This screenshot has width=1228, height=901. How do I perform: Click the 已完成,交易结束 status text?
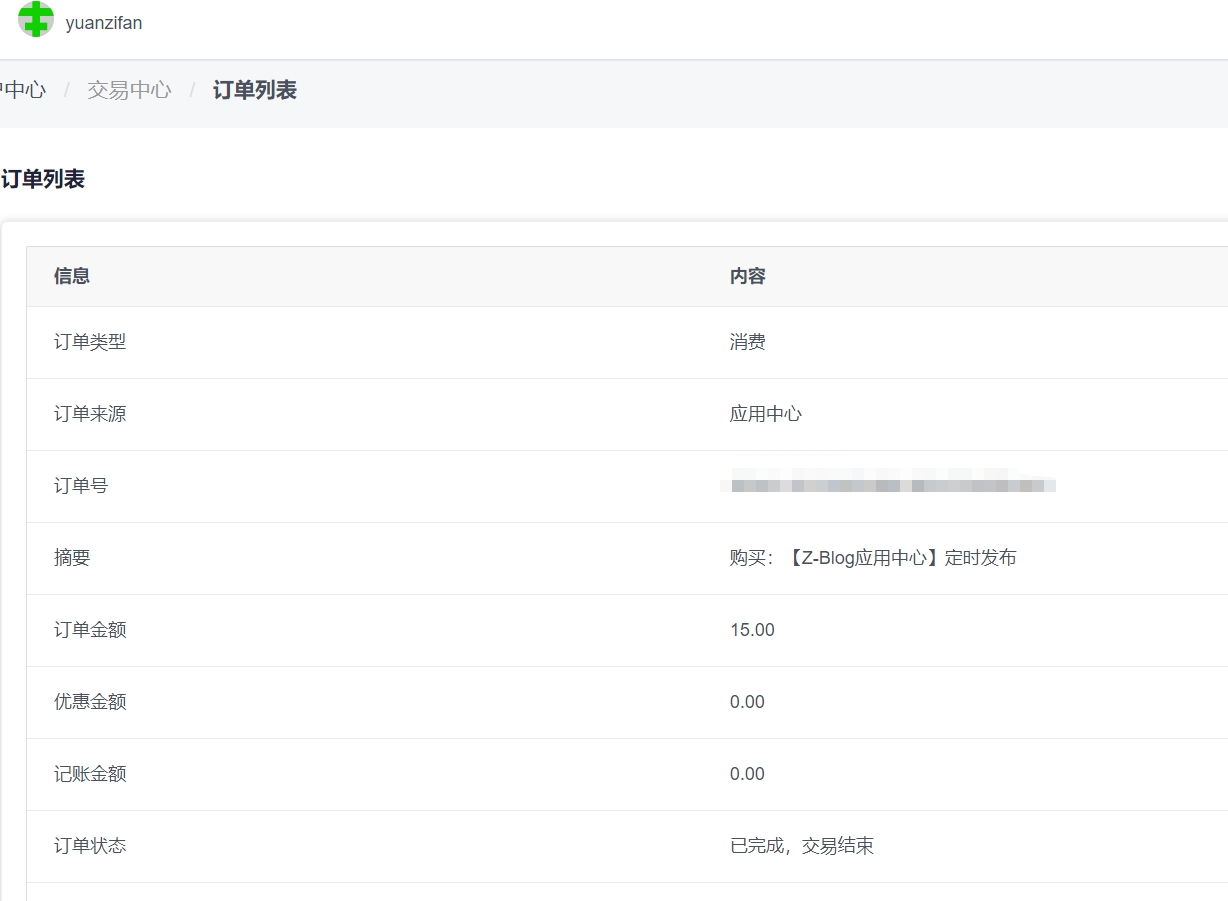pyautogui.click(x=801, y=846)
